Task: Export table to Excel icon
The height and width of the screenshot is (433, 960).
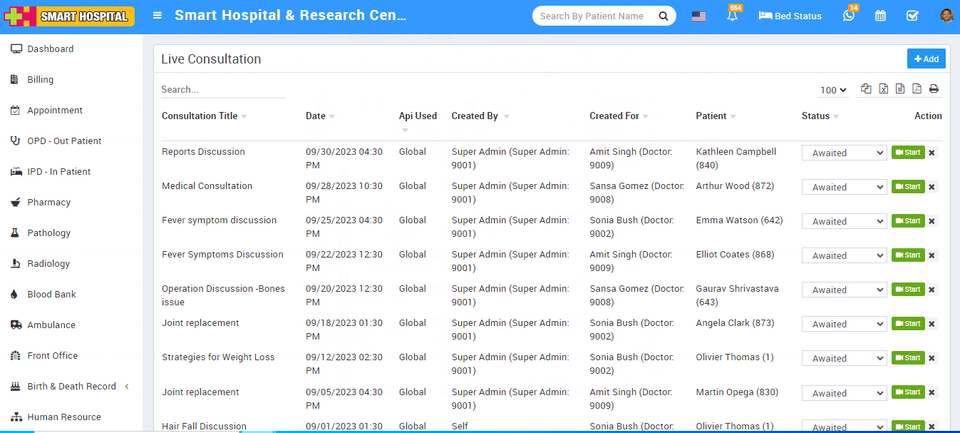Action: pos(884,89)
